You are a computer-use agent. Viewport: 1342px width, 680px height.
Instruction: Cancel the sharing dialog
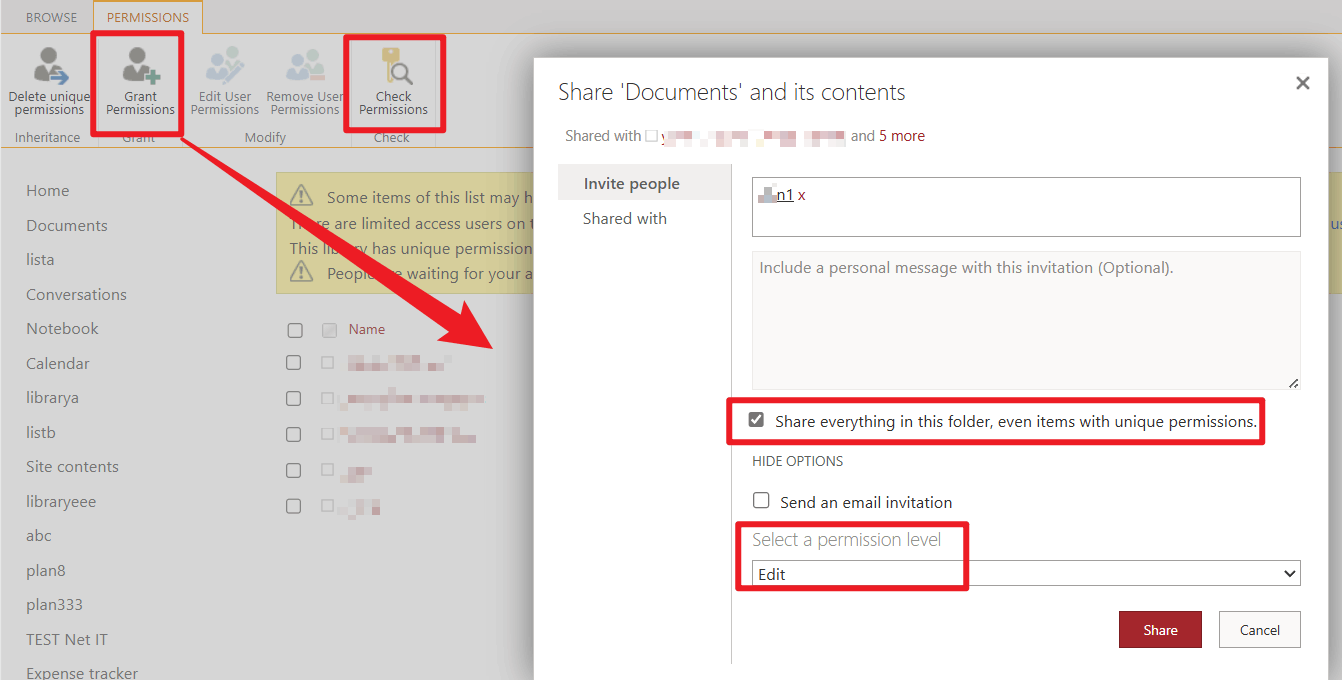click(x=1259, y=629)
